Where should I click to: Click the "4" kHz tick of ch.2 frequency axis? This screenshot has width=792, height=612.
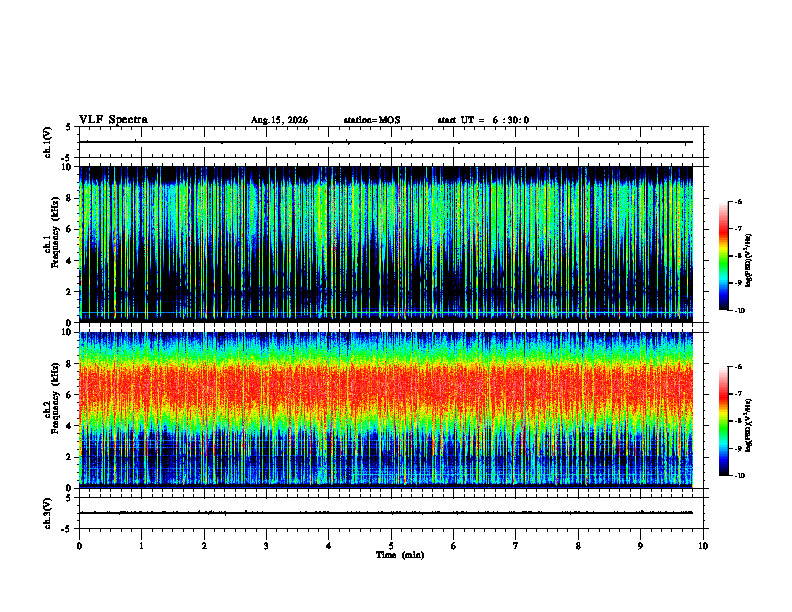click(70, 426)
